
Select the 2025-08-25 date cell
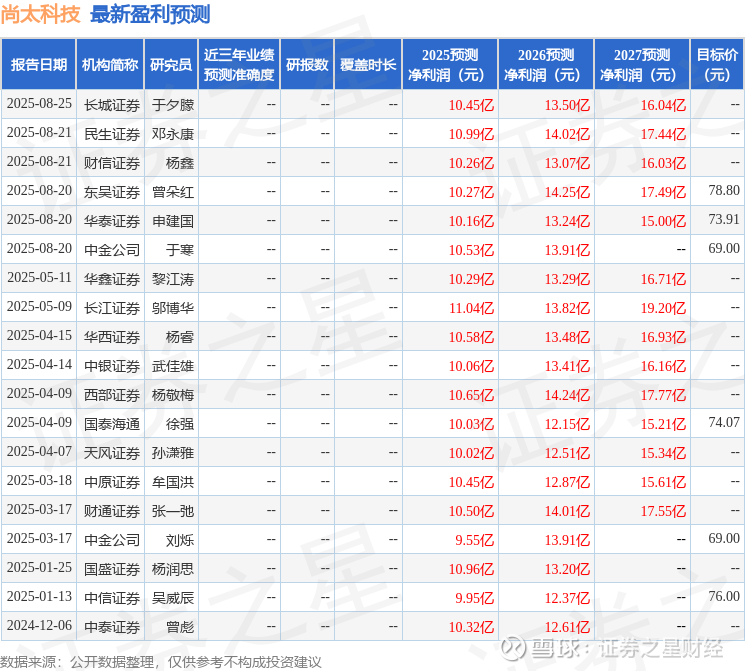pyautogui.click(x=39, y=104)
